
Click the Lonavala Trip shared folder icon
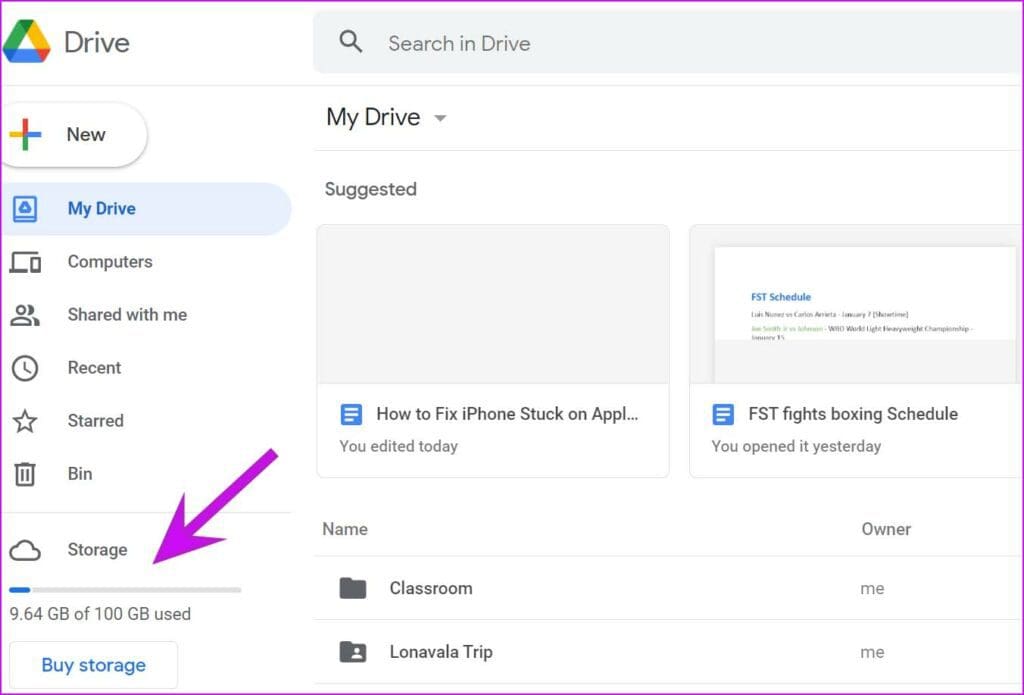[353, 652]
